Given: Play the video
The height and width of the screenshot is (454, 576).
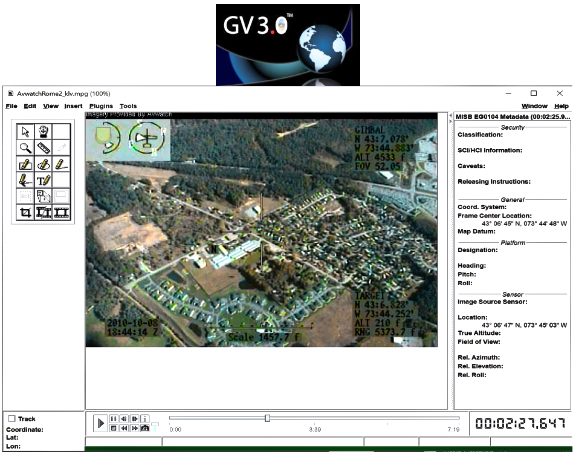Looking at the screenshot, I should tap(100, 424).
